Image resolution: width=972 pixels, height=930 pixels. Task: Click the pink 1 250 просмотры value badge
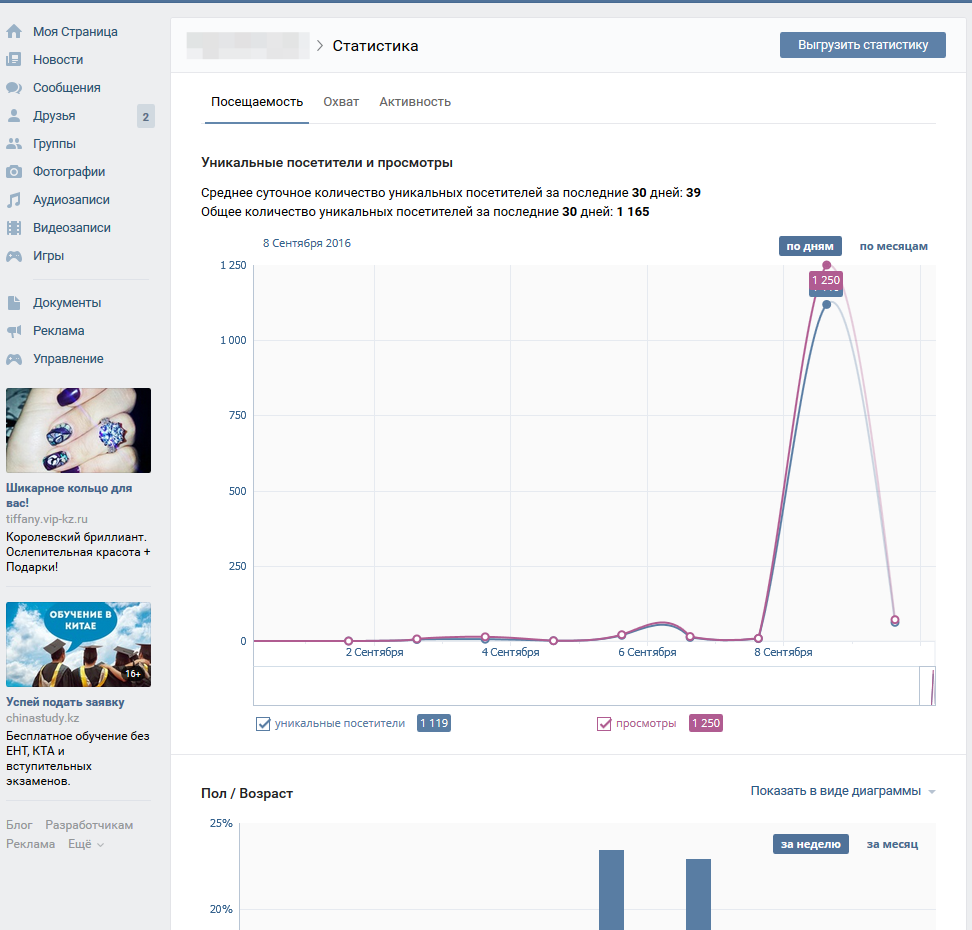pos(706,724)
